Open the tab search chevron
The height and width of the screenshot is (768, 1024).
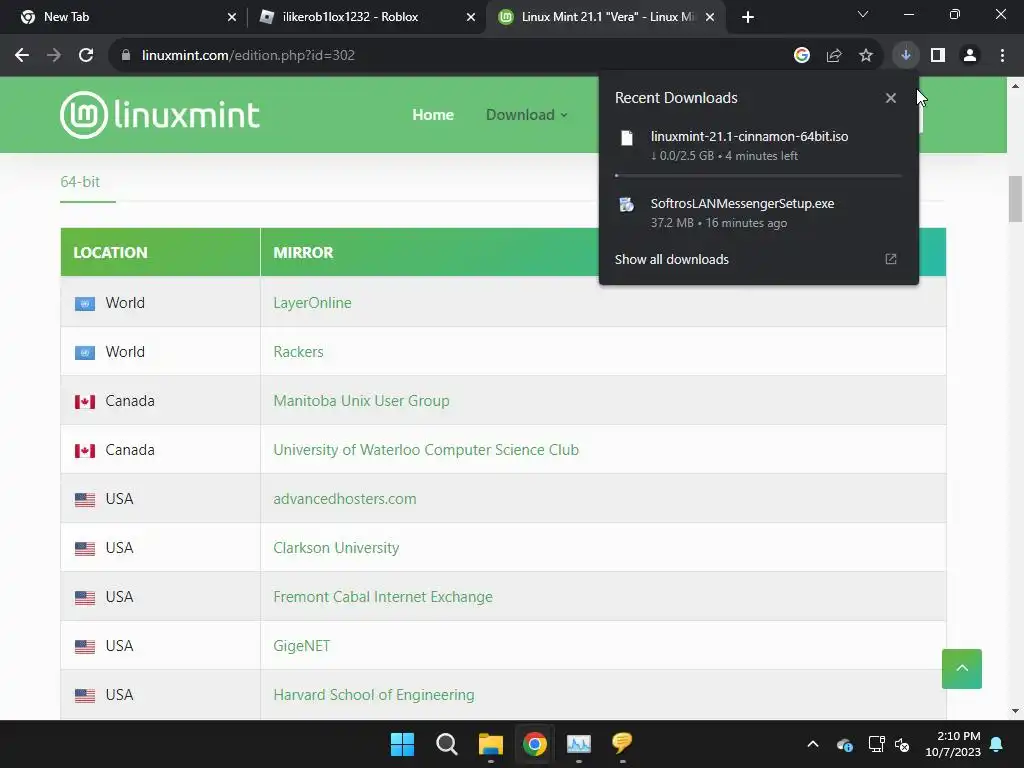(863, 14)
